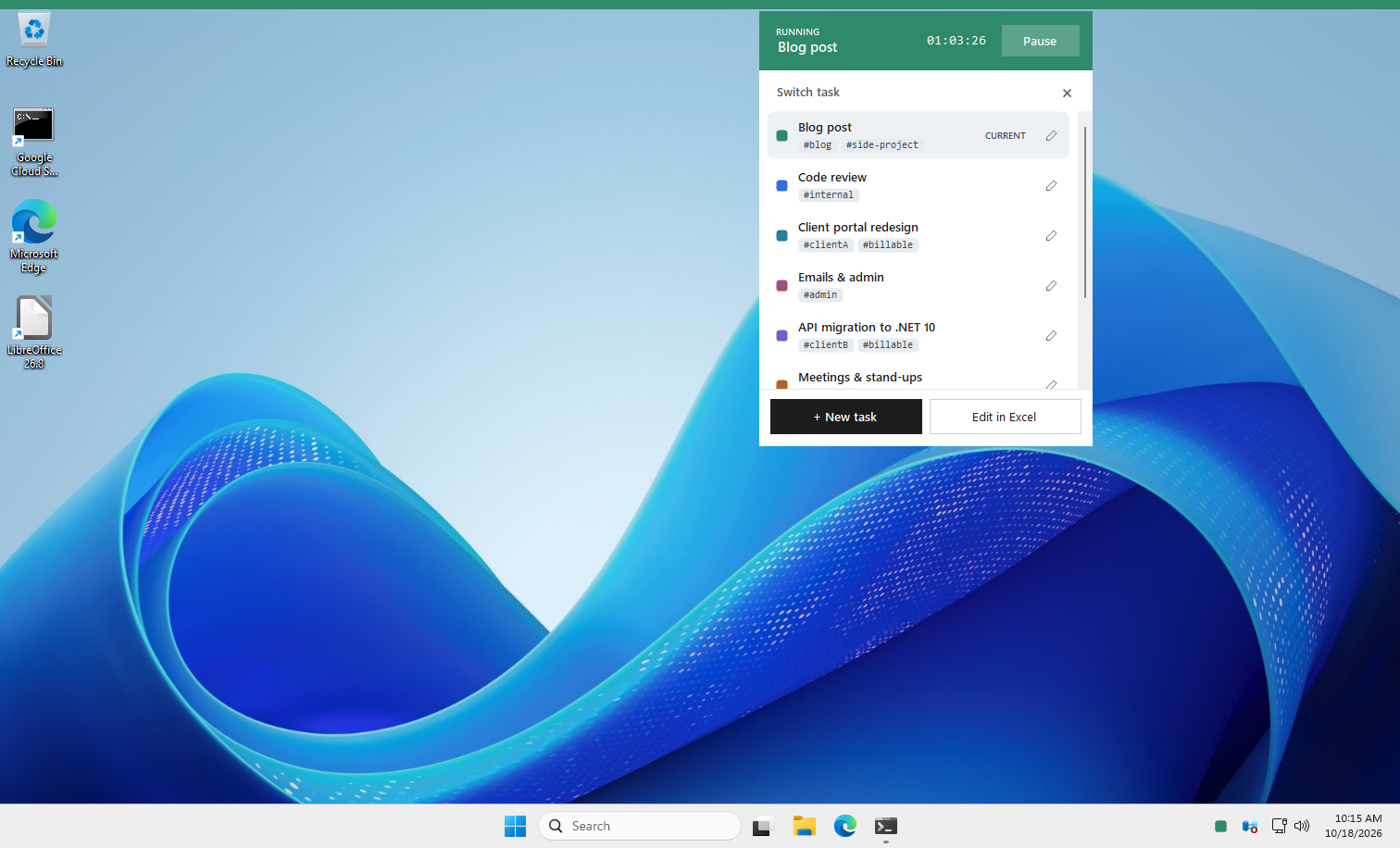Screen dimensions: 1400x848
Task: Edit the Client portal redesign task pencil icon
Action: pos(1051,236)
